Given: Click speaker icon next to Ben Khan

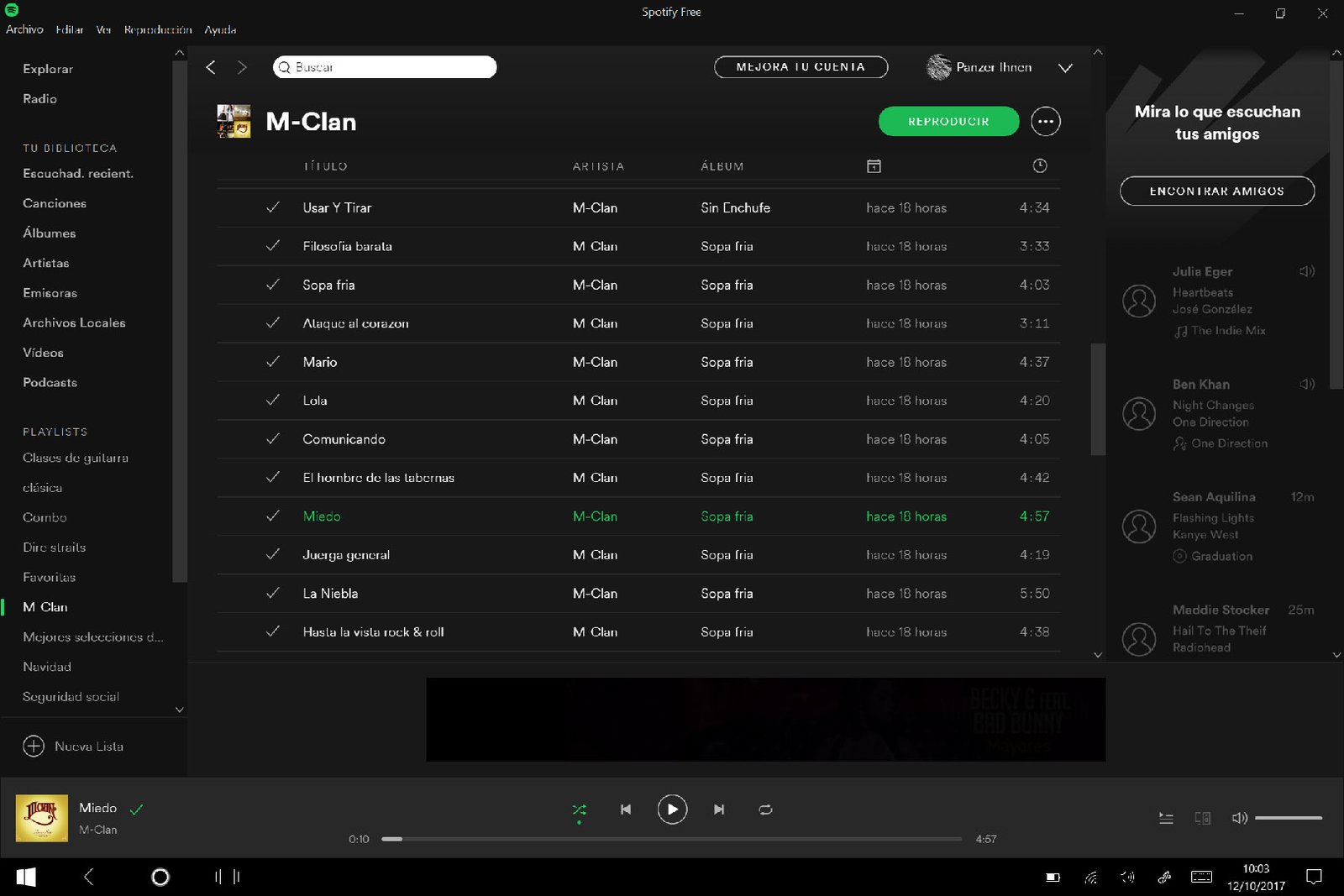Looking at the screenshot, I should click(x=1307, y=384).
